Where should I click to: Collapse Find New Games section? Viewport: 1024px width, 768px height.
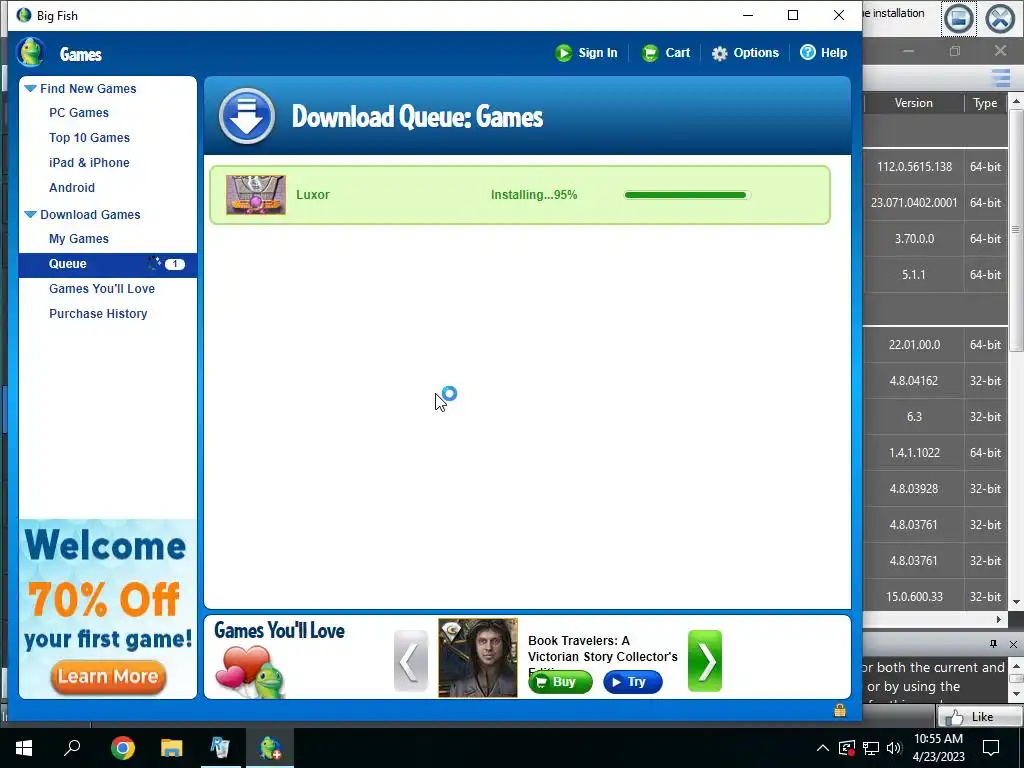(x=30, y=88)
